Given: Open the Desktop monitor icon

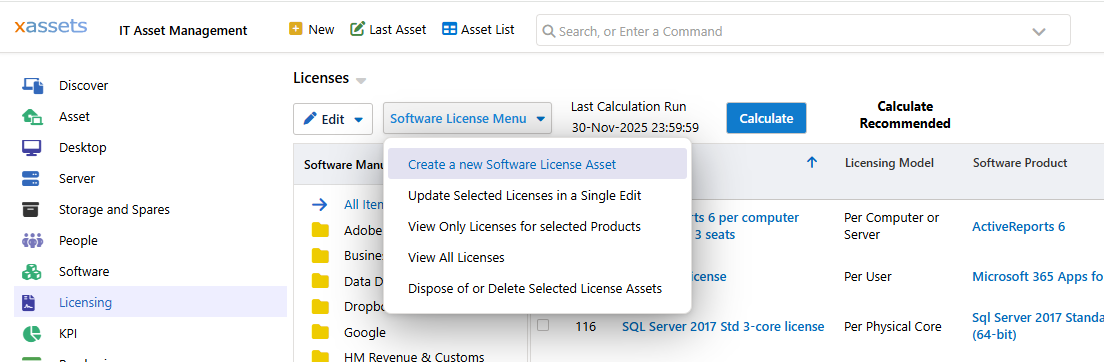Looking at the screenshot, I should [x=32, y=147].
